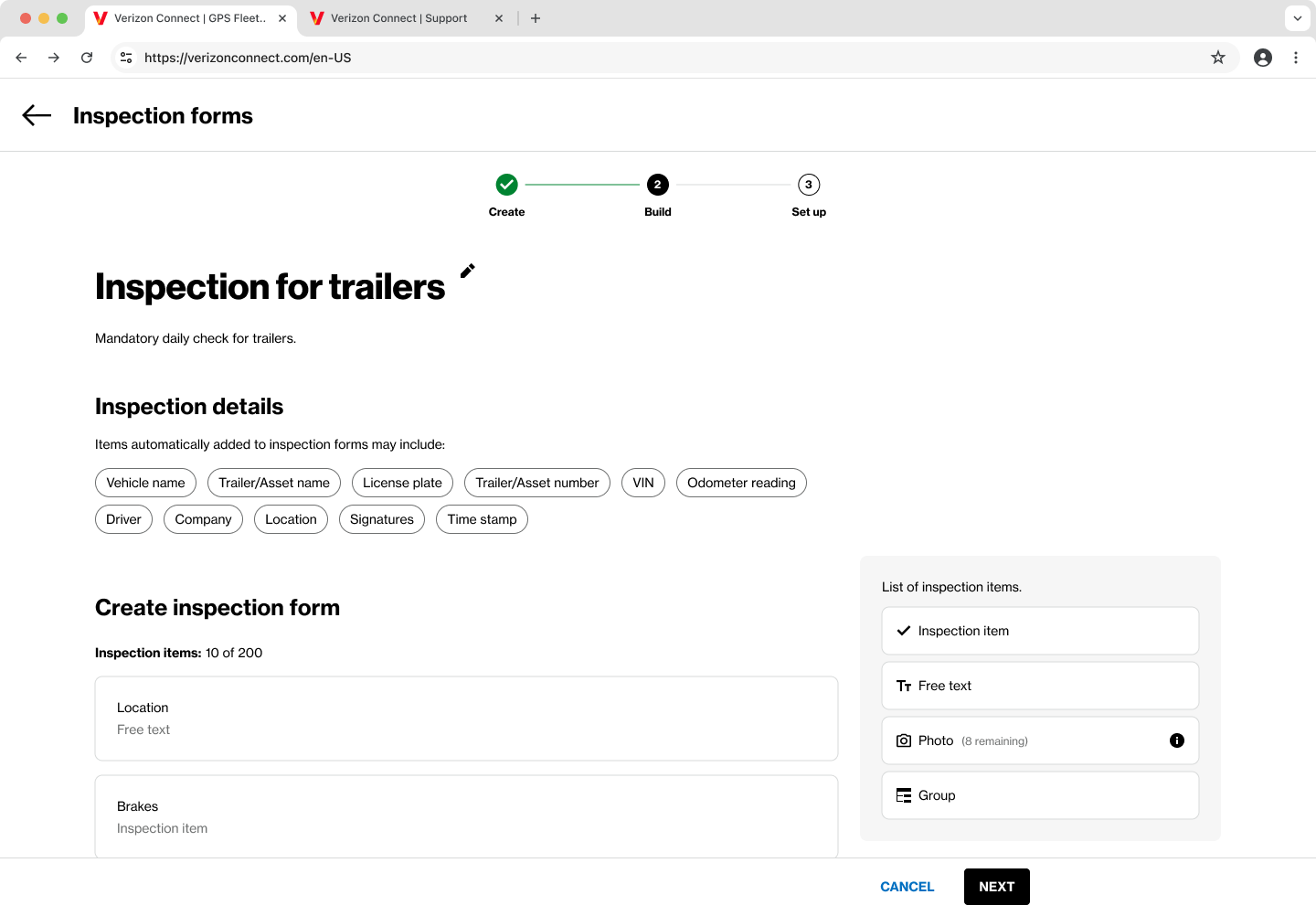Open the browser options three-dot menu

tap(1296, 57)
